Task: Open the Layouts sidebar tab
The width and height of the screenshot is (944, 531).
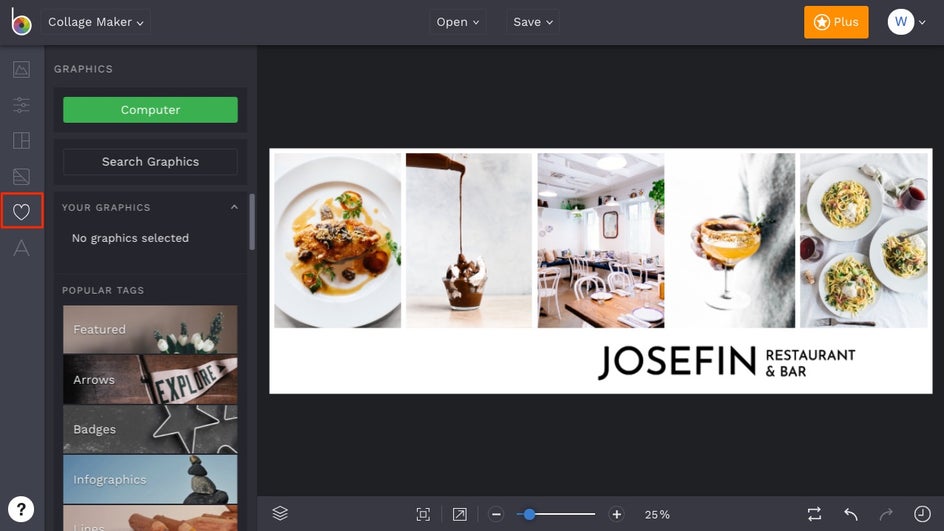Action: coord(21,140)
